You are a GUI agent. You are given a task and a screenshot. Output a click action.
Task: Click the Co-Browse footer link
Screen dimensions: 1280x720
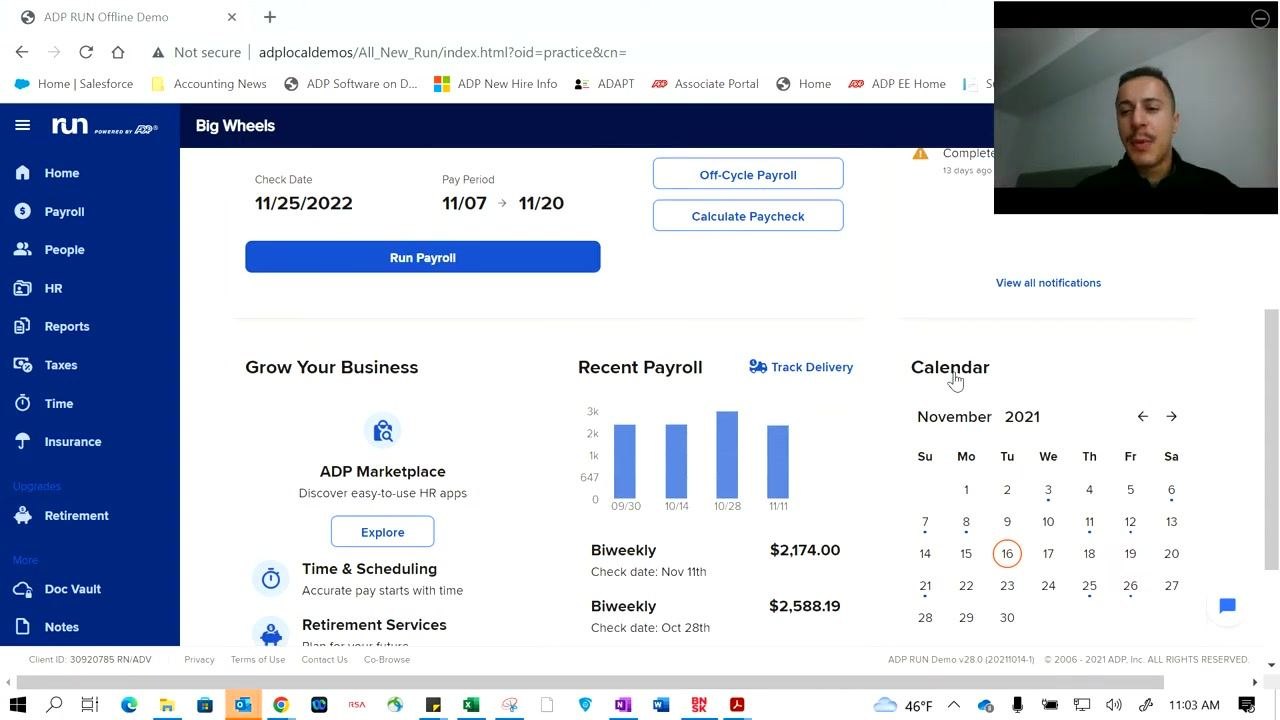(387, 660)
